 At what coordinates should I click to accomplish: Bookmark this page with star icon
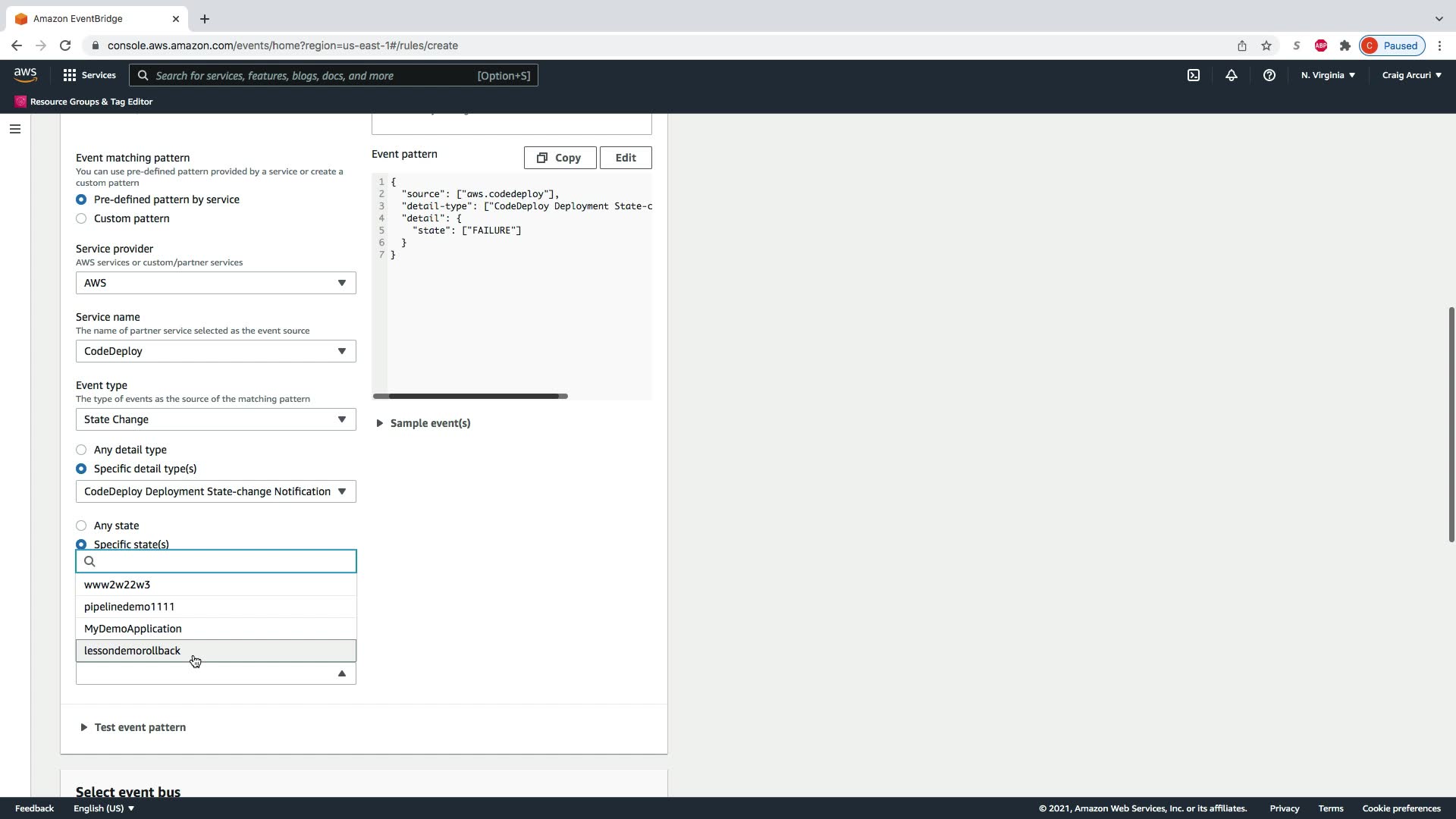[x=1266, y=45]
